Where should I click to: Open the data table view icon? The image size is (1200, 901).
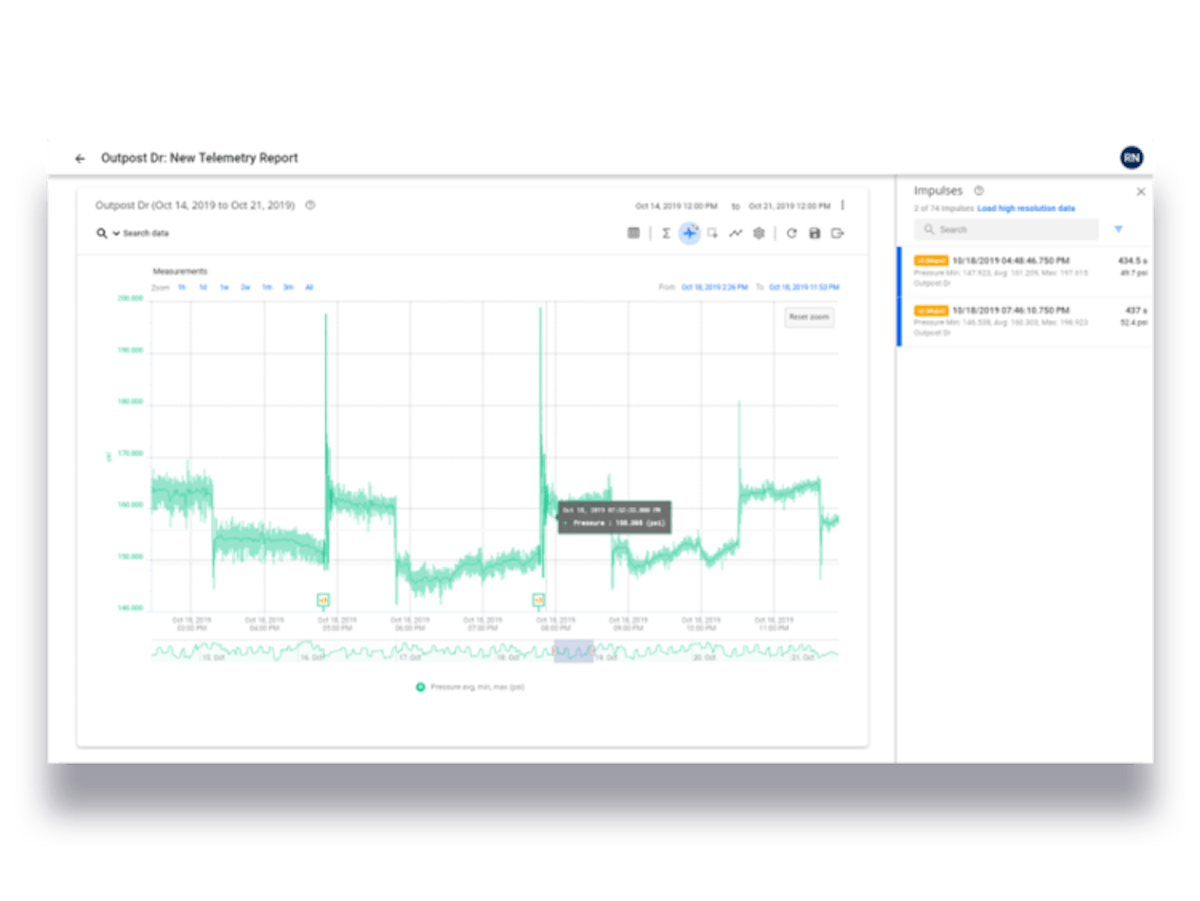click(633, 233)
